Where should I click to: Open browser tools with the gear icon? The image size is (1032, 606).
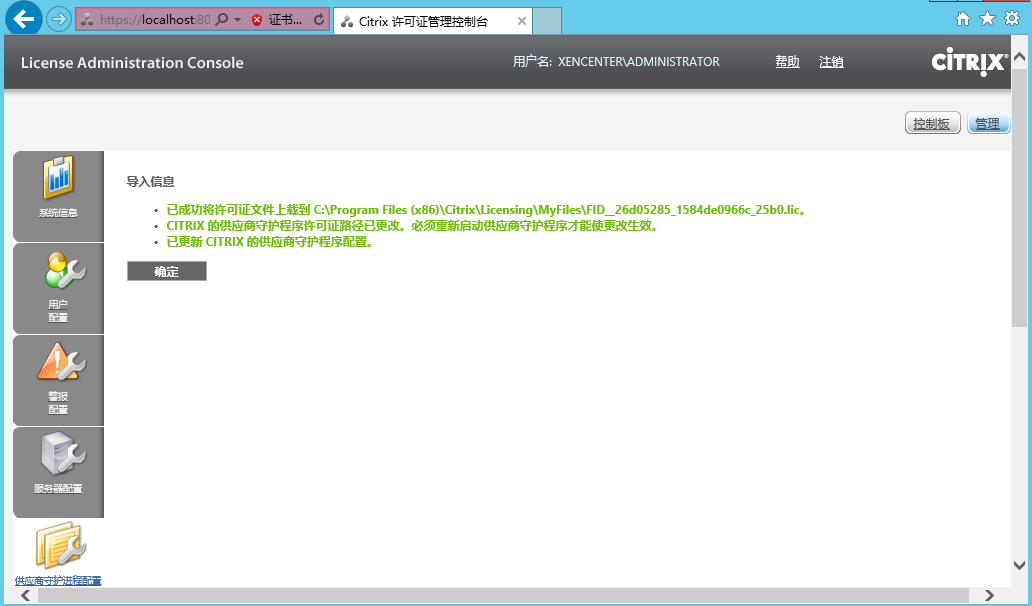[x=1012, y=18]
